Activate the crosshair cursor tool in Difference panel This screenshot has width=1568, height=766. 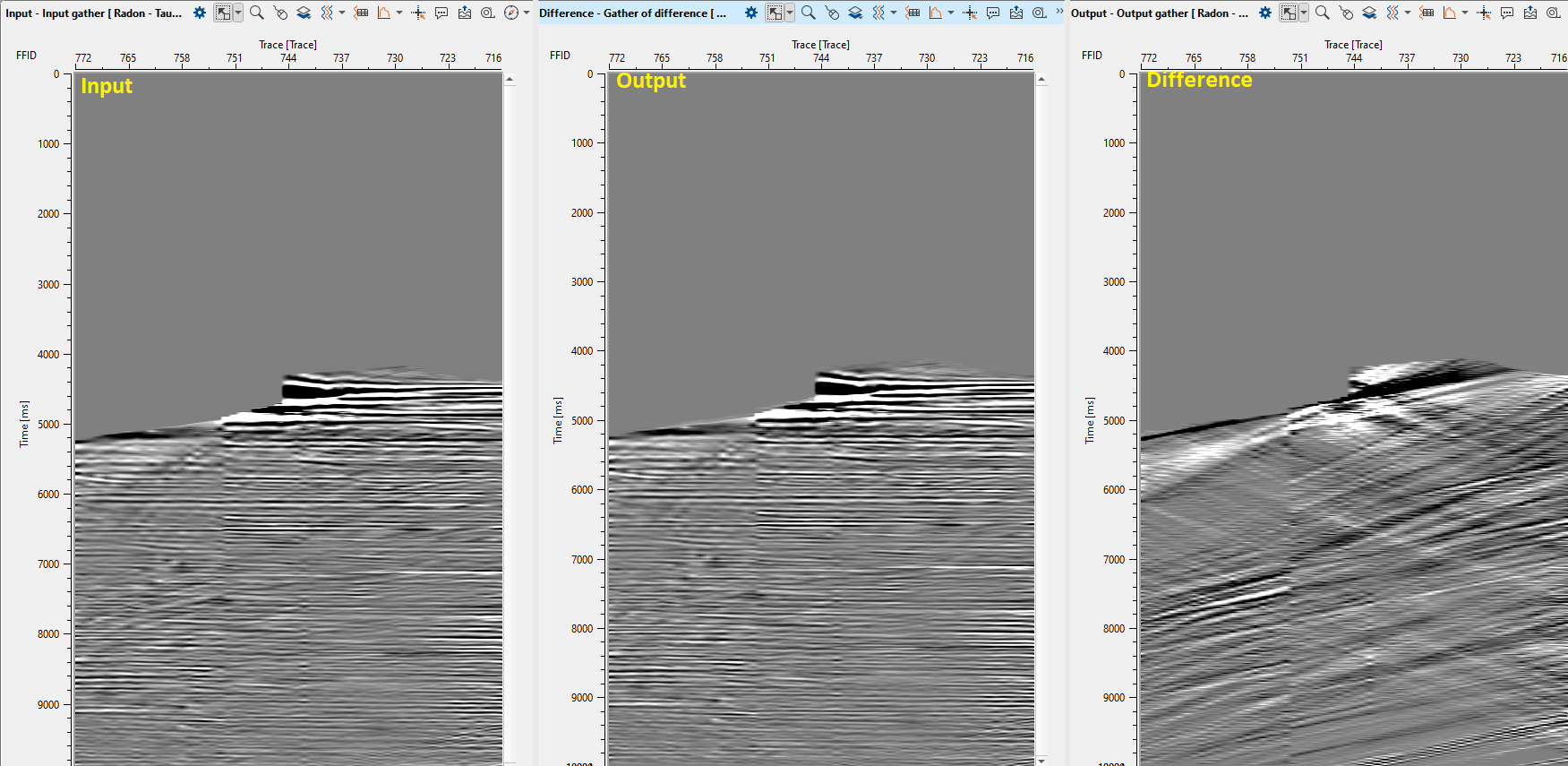click(970, 13)
